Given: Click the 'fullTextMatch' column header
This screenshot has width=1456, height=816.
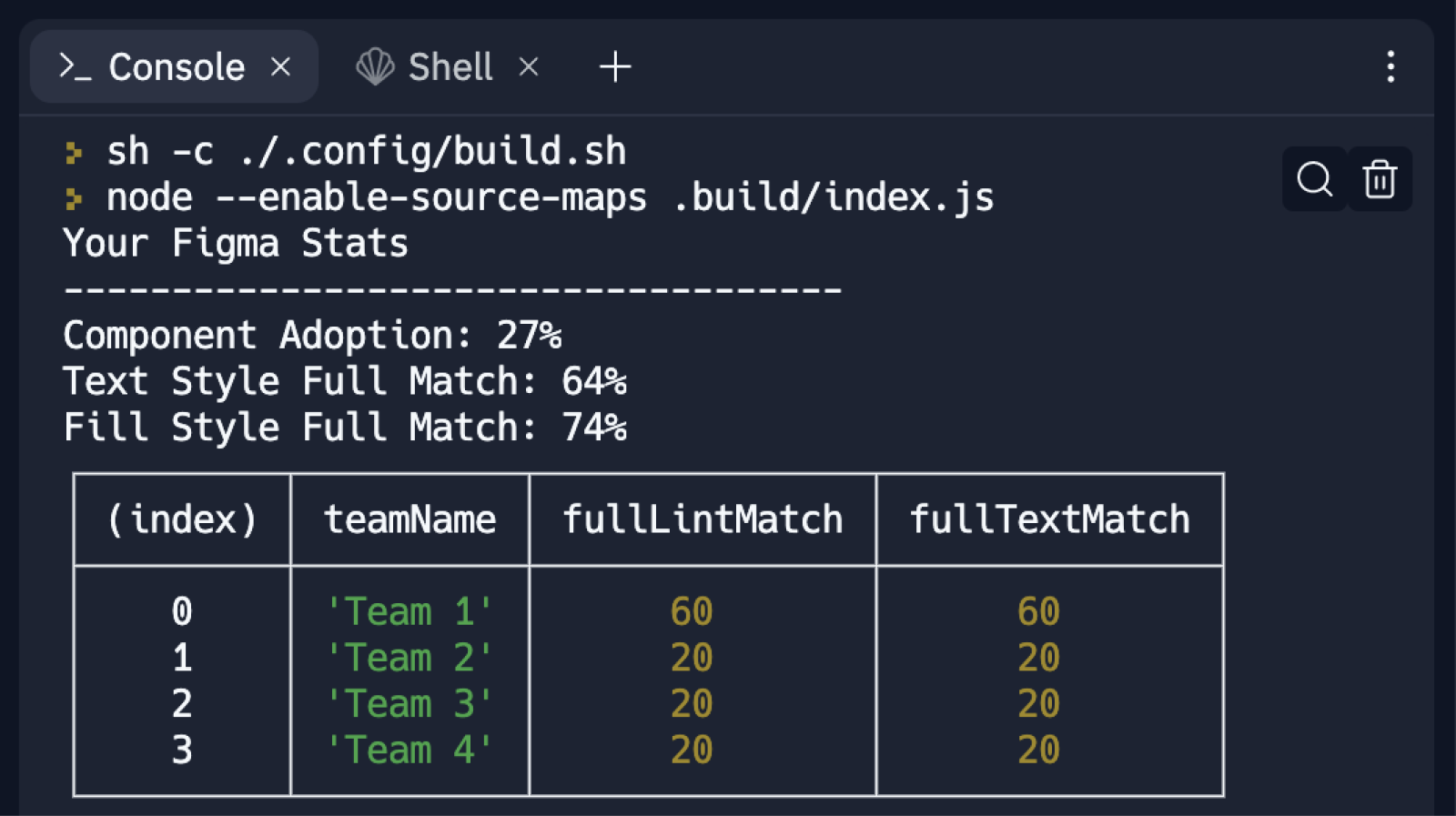Looking at the screenshot, I should (1050, 519).
